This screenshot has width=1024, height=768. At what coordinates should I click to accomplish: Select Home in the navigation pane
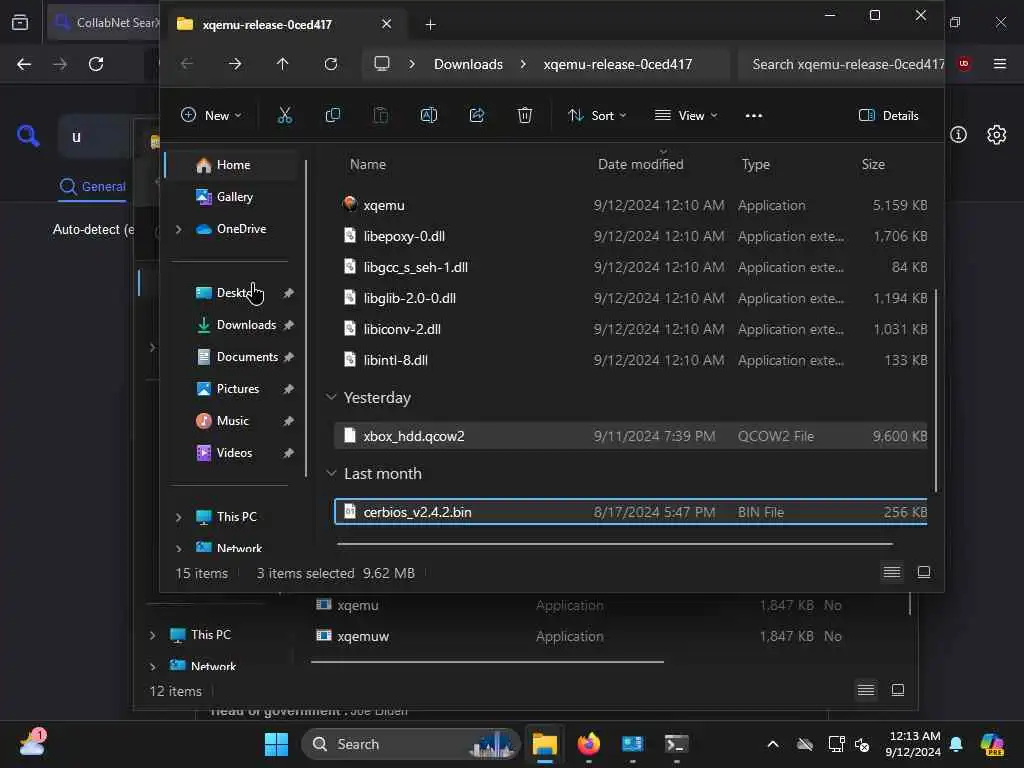233,165
